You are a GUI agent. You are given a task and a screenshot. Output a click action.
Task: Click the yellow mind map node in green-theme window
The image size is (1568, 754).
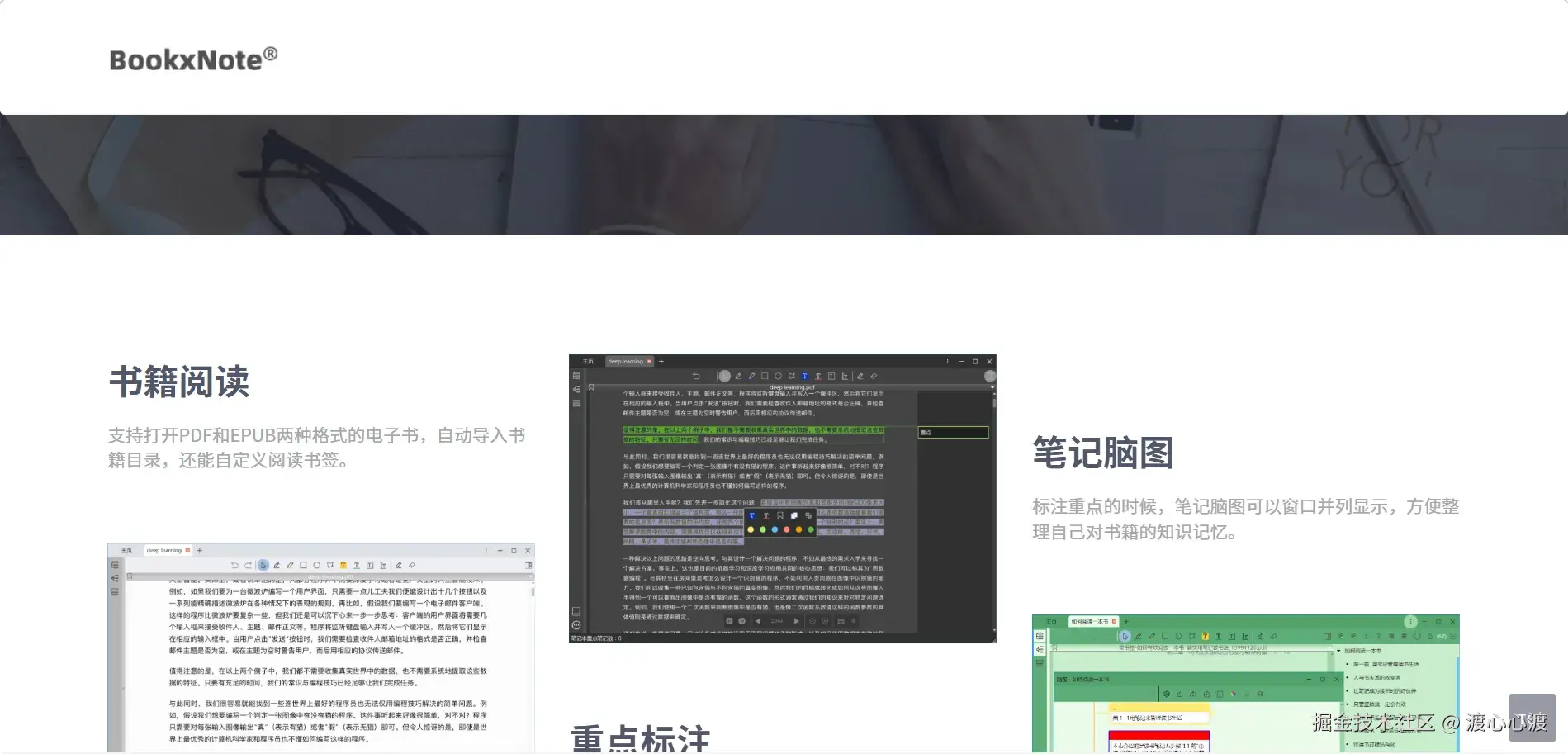1160,714
